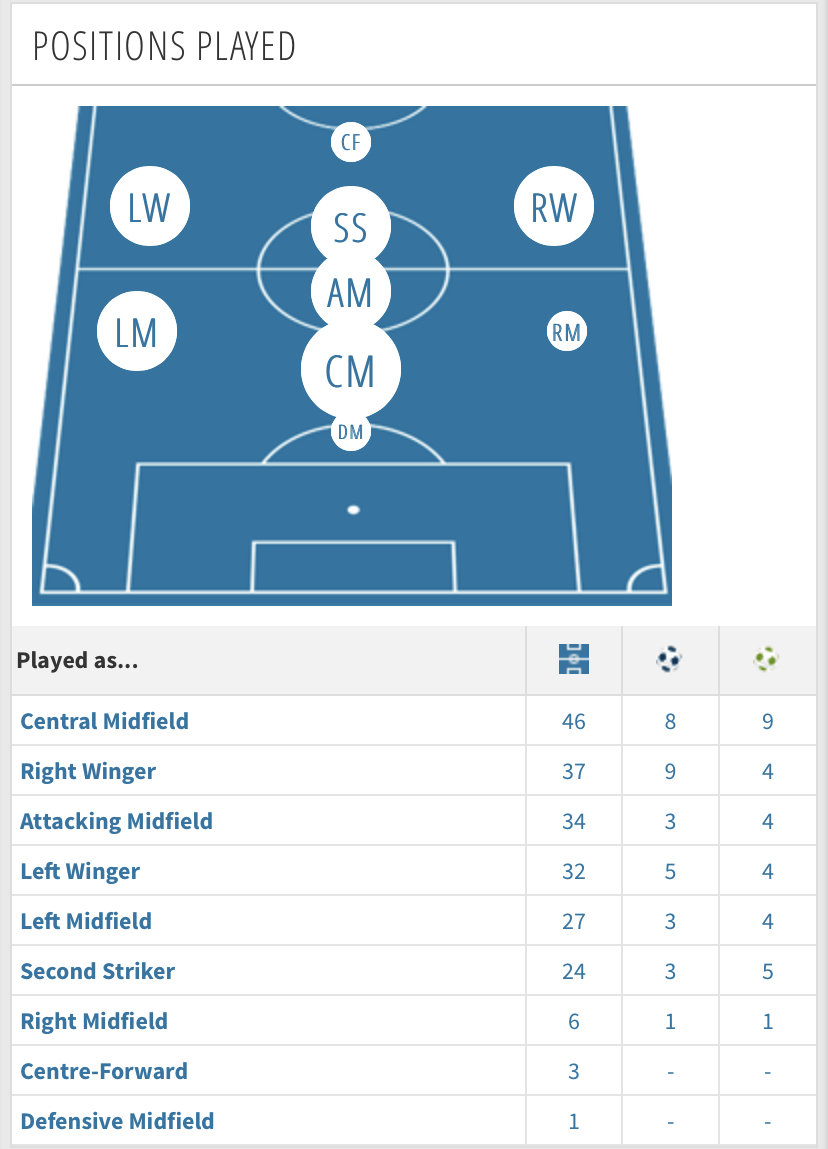Open the Second Striker link
The width and height of the screenshot is (828, 1149).
pyautogui.click(x=97, y=972)
